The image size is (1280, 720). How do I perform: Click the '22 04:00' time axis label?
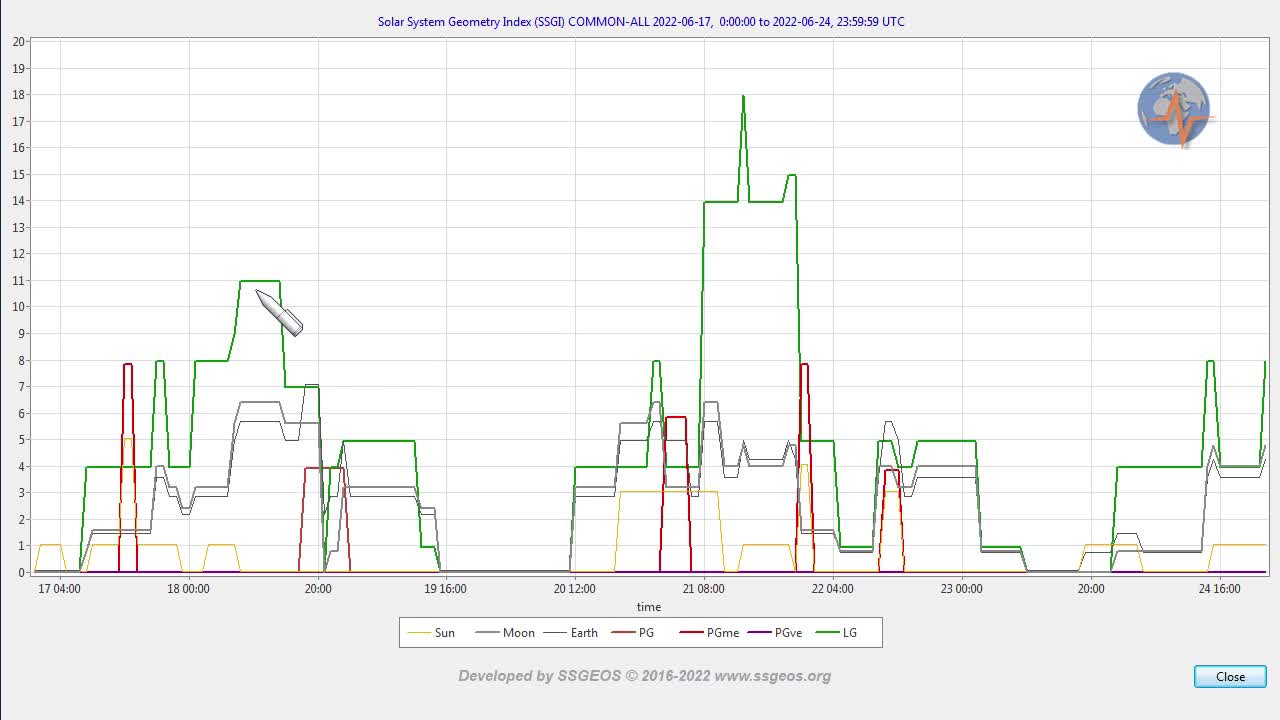833,589
